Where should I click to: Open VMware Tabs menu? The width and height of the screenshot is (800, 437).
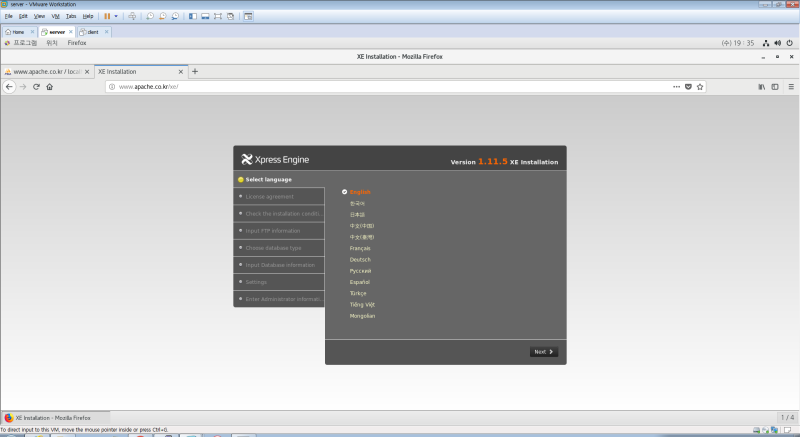coord(71,16)
